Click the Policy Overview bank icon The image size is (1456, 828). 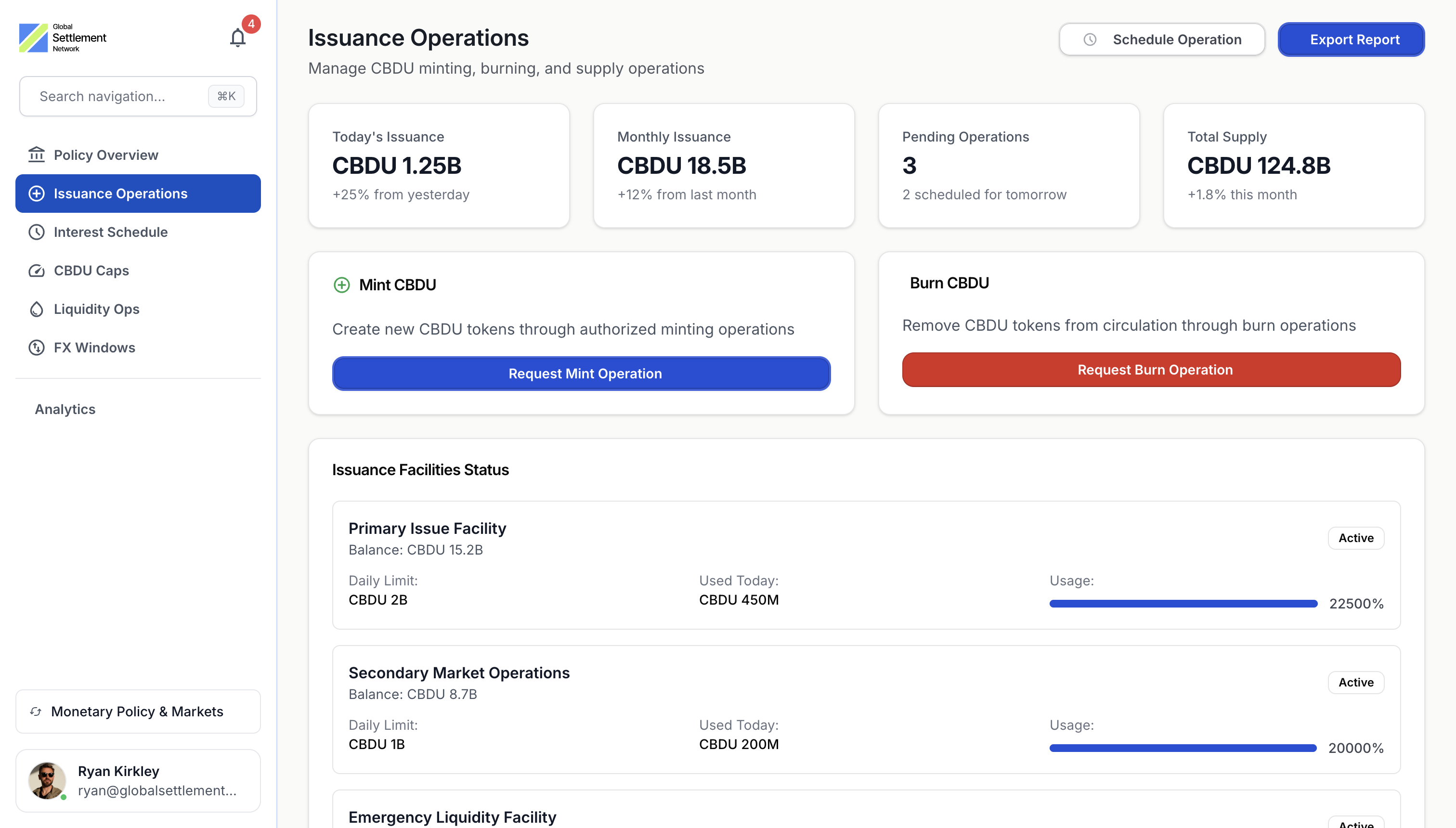tap(37, 155)
